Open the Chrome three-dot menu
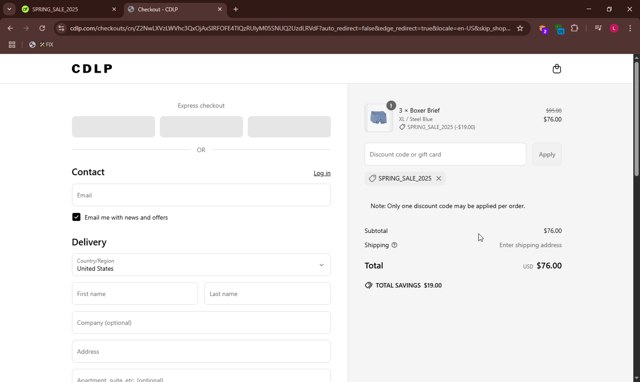Screen dimensions: 640x382 630,28
